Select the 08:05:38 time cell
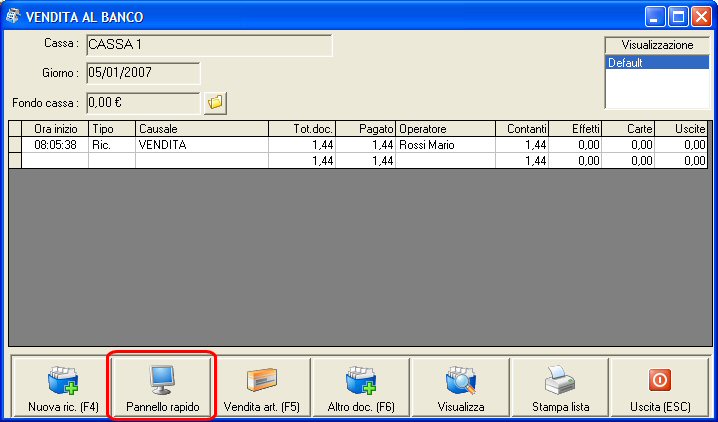718x422 pixels. tap(55, 145)
